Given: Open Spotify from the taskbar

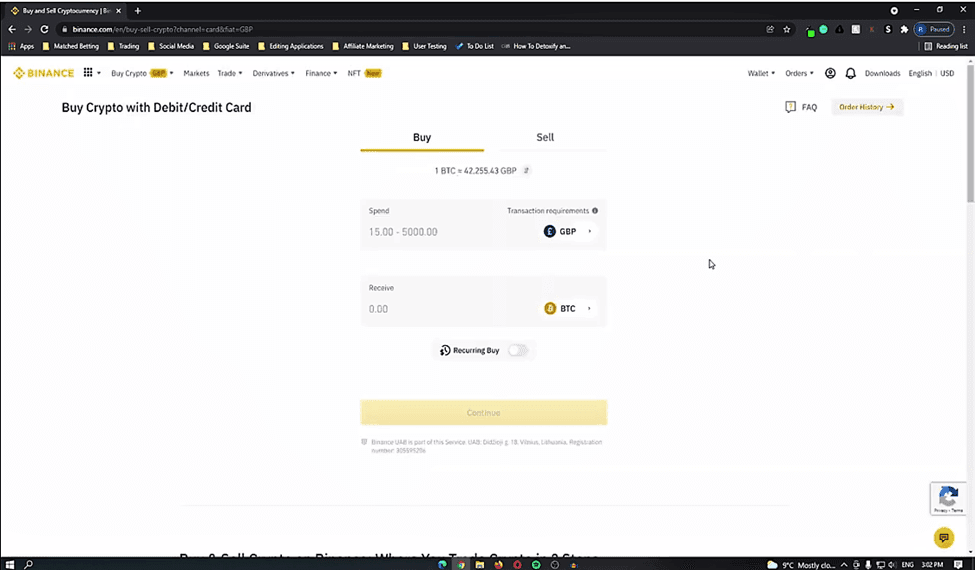Looking at the screenshot, I should [x=536, y=564].
